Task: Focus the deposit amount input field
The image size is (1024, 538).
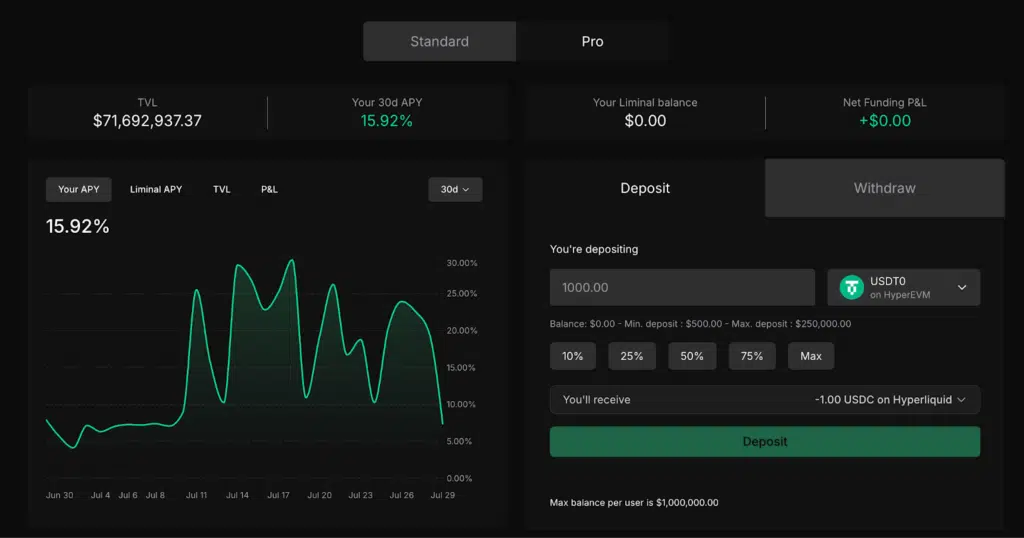Action: [x=682, y=288]
